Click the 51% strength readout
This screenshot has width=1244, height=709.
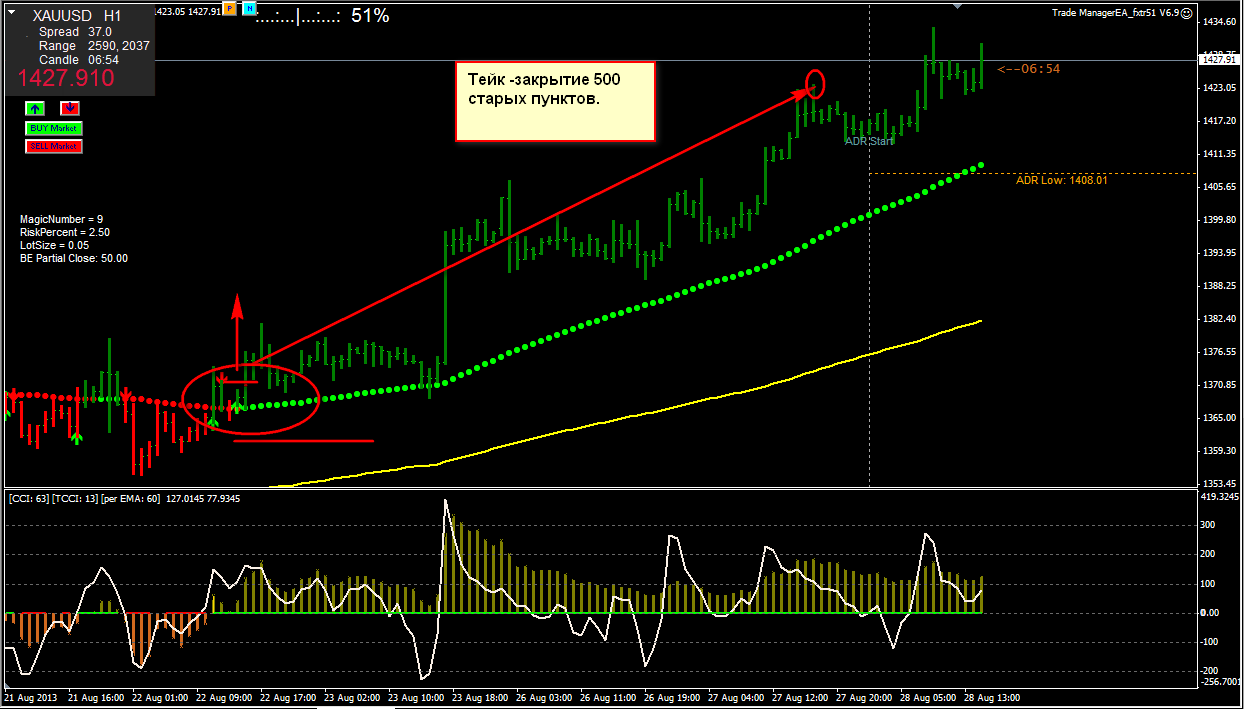pyautogui.click(x=370, y=16)
